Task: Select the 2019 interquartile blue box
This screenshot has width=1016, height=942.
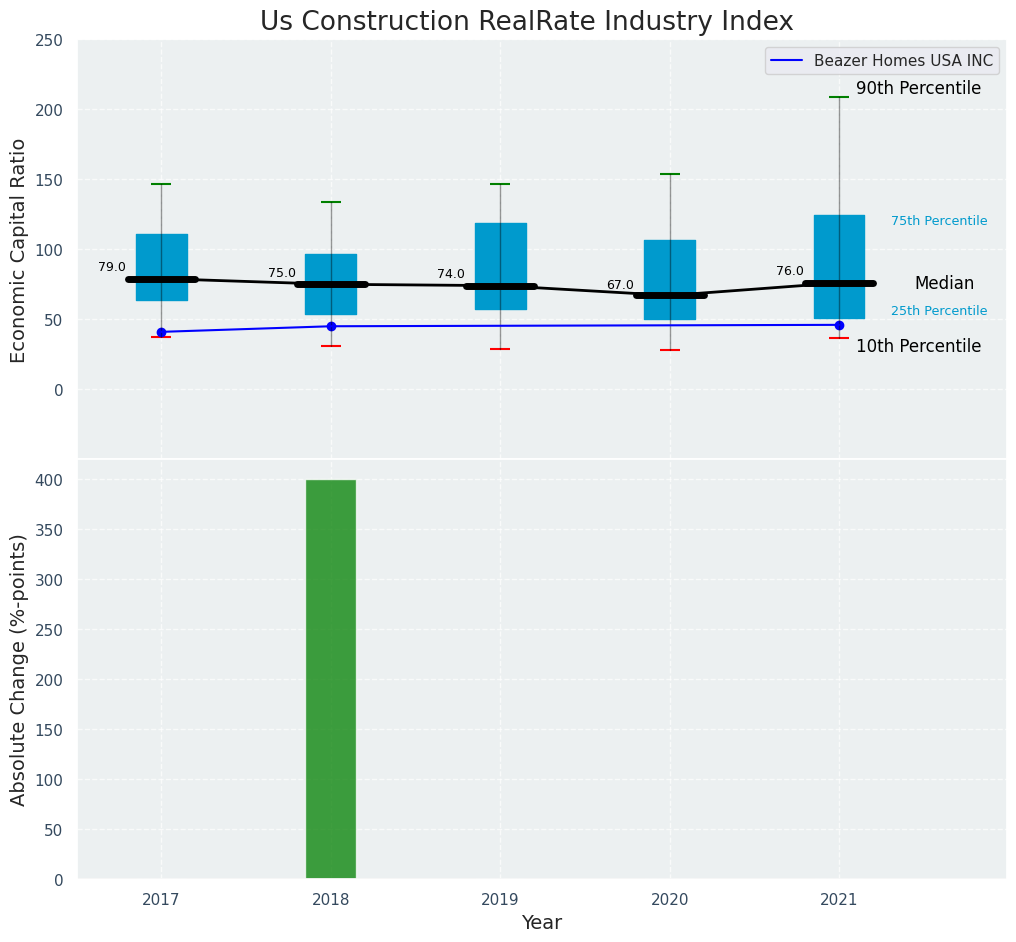Action: [500, 250]
